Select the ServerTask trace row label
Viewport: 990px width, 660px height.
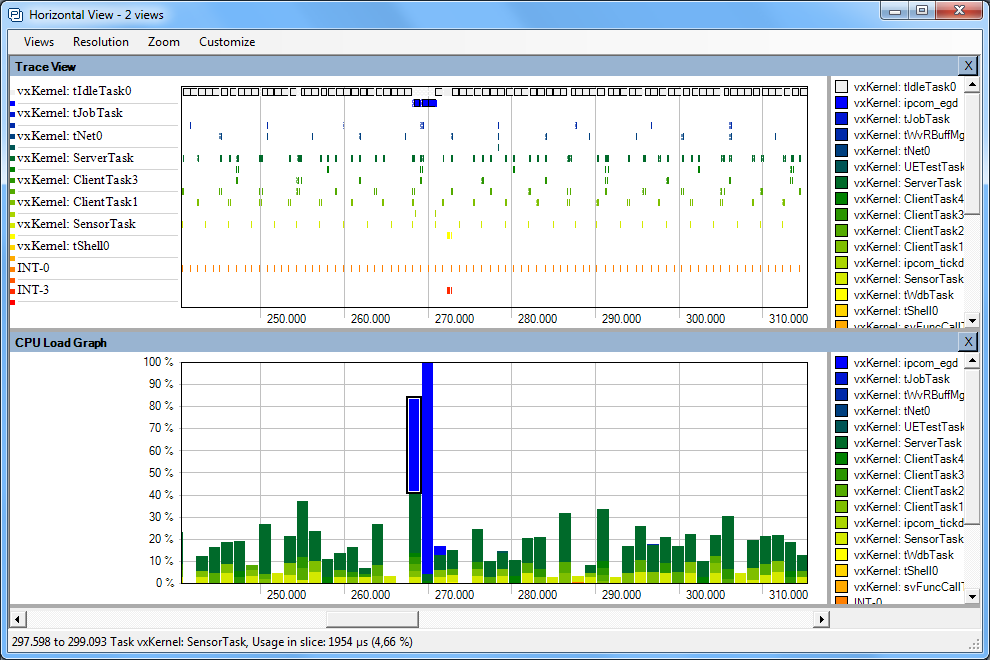click(75, 158)
